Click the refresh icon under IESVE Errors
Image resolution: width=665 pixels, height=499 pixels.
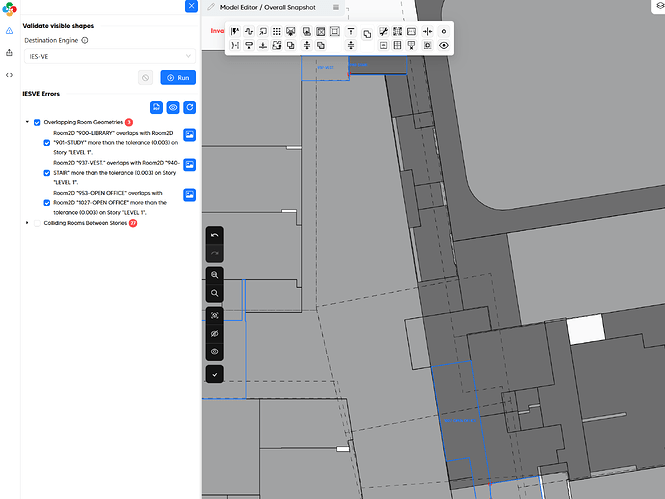189,107
